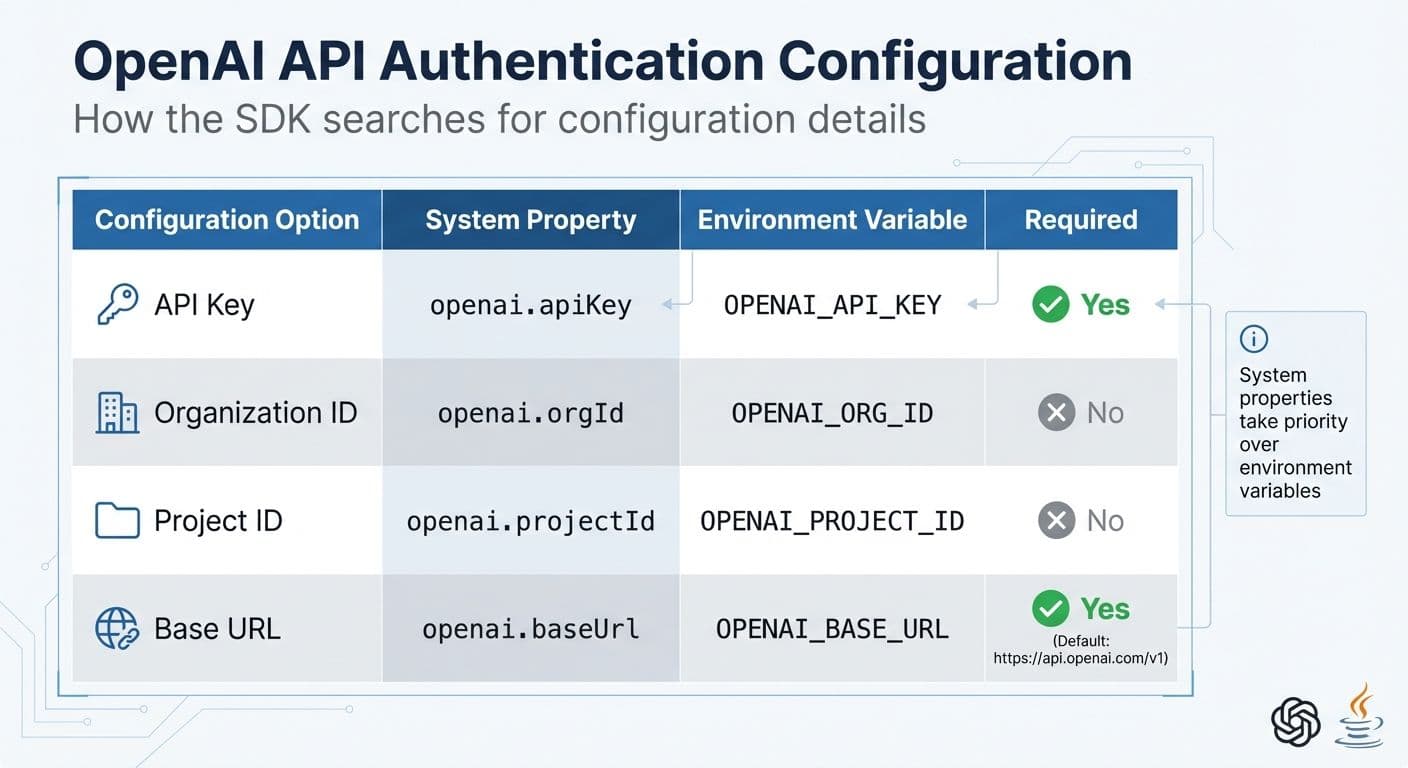The width and height of the screenshot is (1408, 768).
Task: Click the Yes text in Base URL row
Action: 1105,608
